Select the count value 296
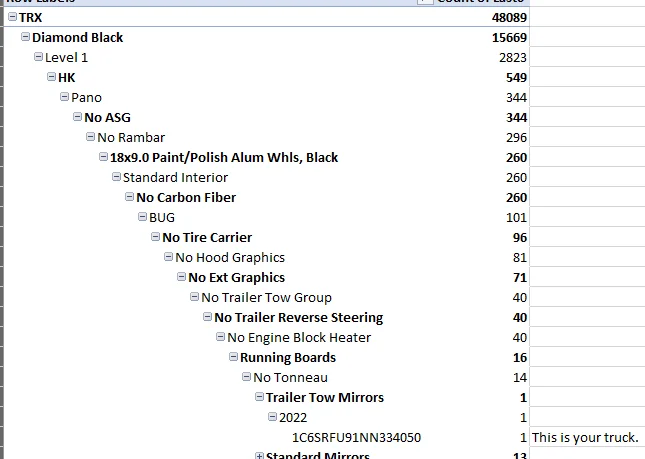This screenshot has height=459, width=645. point(516,137)
